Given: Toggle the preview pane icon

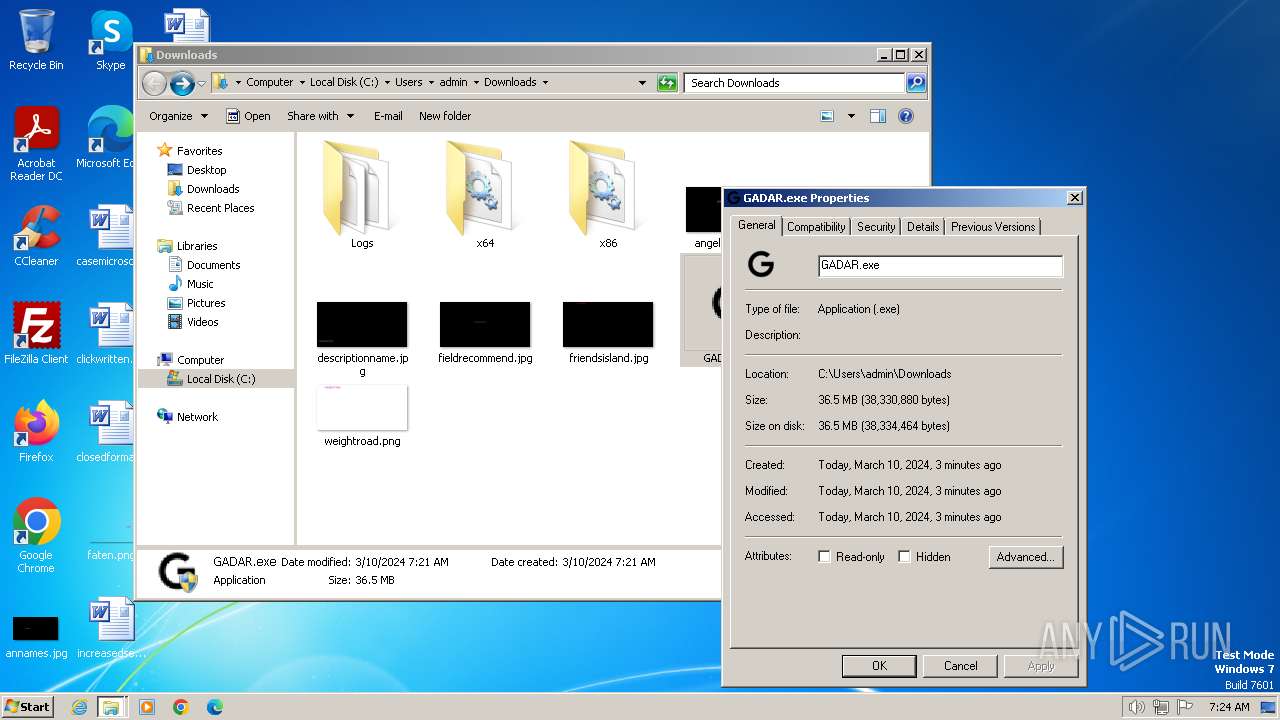Looking at the screenshot, I should 877,116.
